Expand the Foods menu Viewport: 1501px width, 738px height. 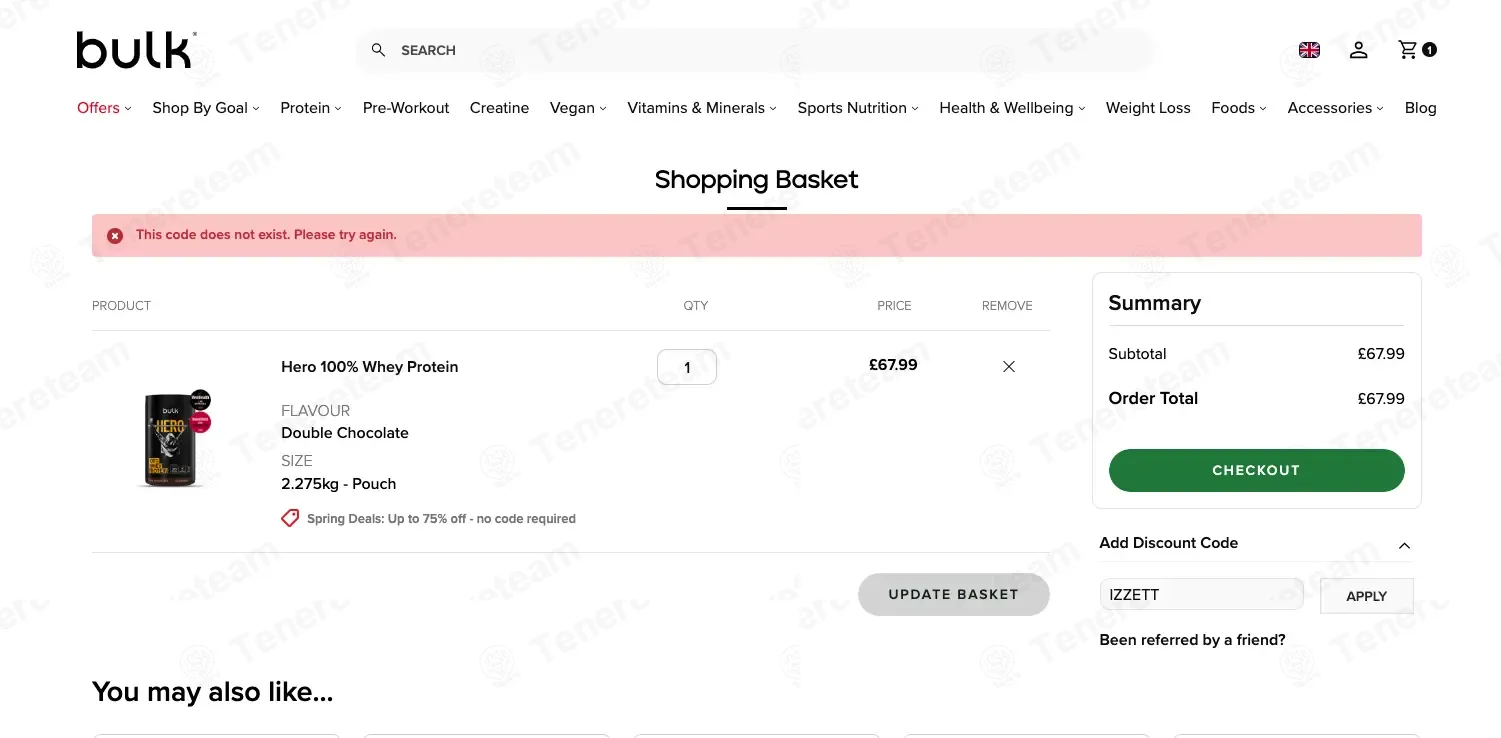click(x=1239, y=108)
